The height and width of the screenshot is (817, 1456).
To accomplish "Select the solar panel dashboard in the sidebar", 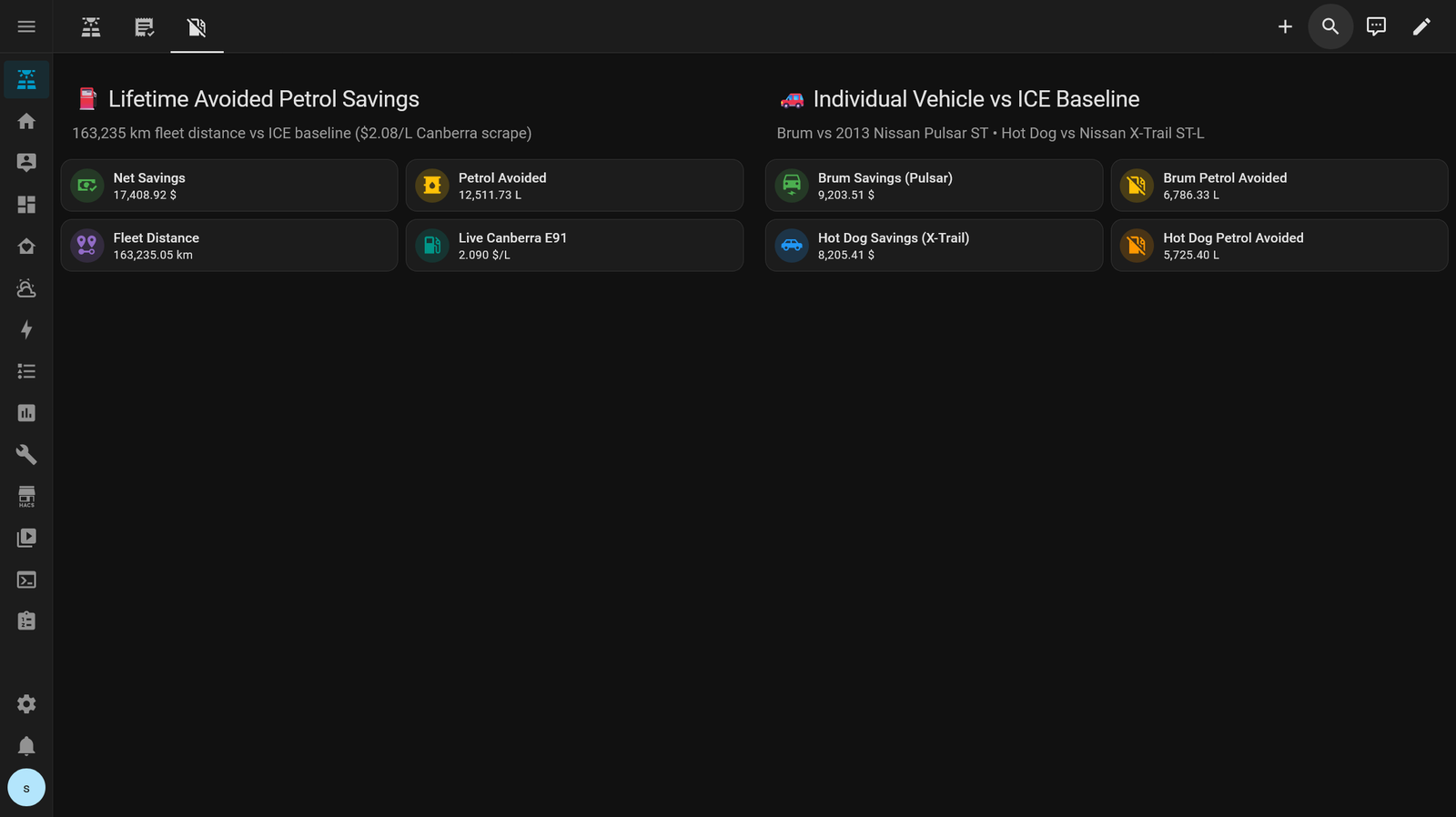I will [26, 80].
